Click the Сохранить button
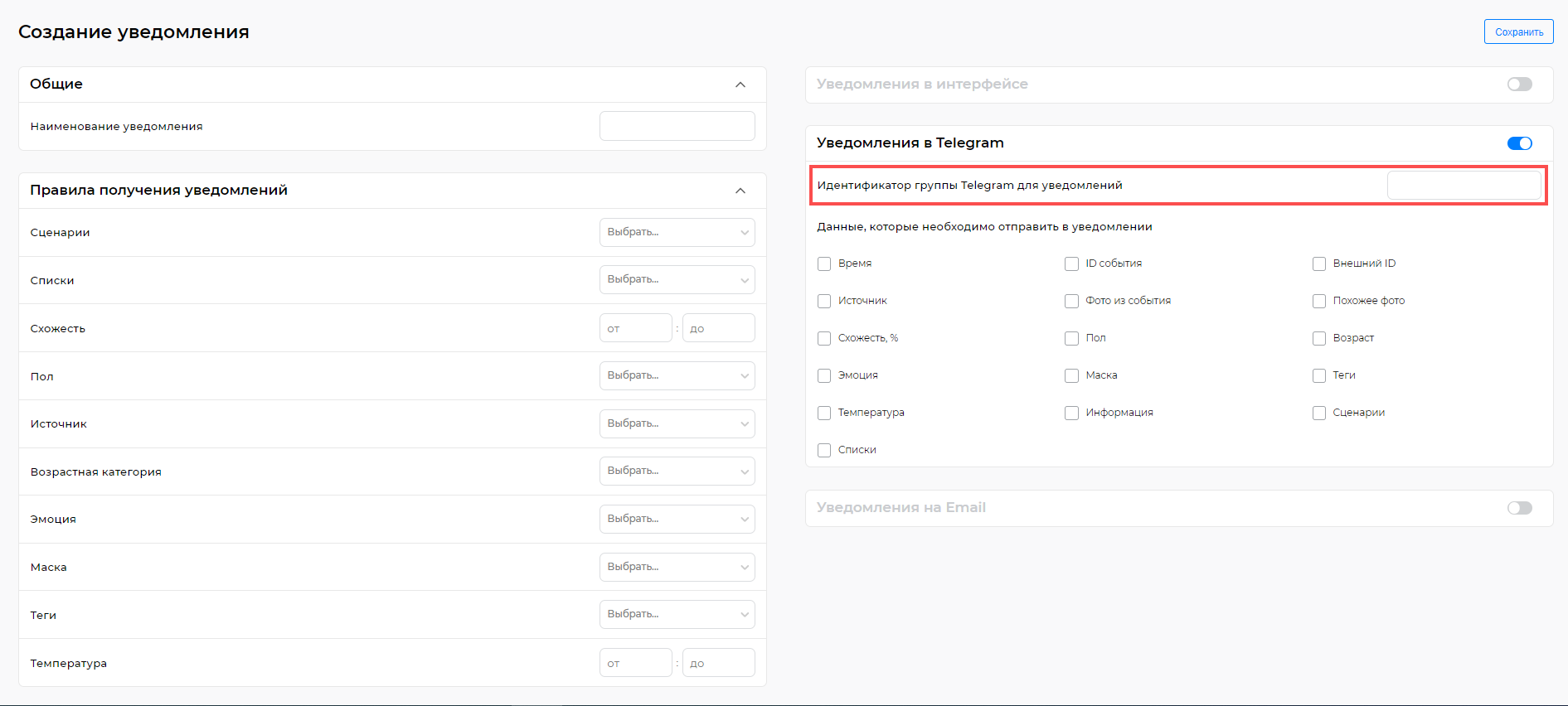This screenshot has width=1568, height=706. (1518, 31)
